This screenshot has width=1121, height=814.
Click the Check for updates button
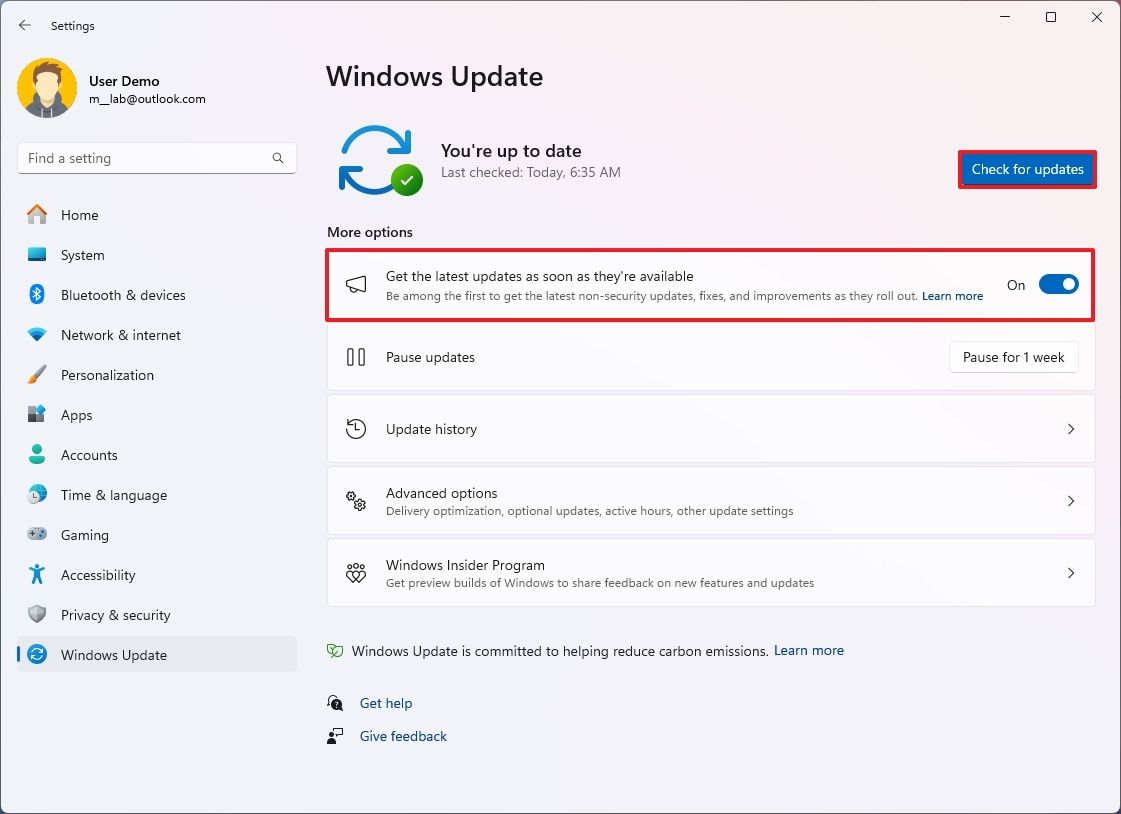pyautogui.click(x=1027, y=169)
